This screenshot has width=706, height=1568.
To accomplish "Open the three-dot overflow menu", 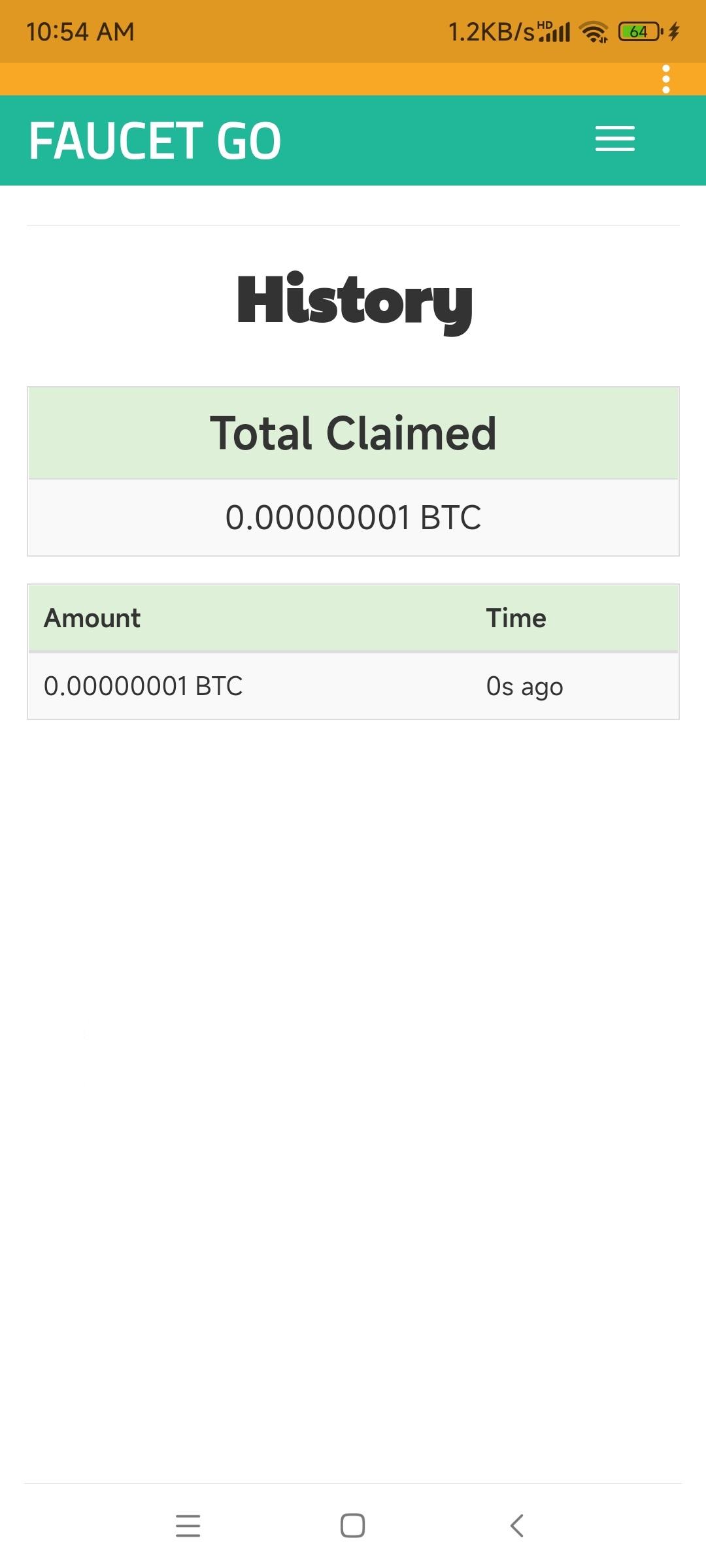I will click(666, 79).
